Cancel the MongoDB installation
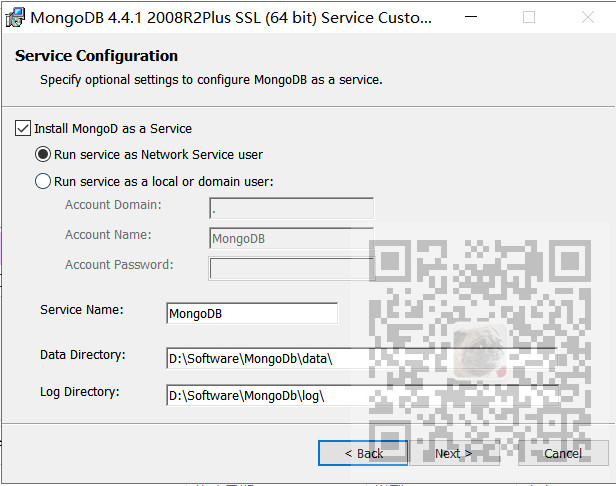This screenshot has width=616, height=486. pos(563,453)
